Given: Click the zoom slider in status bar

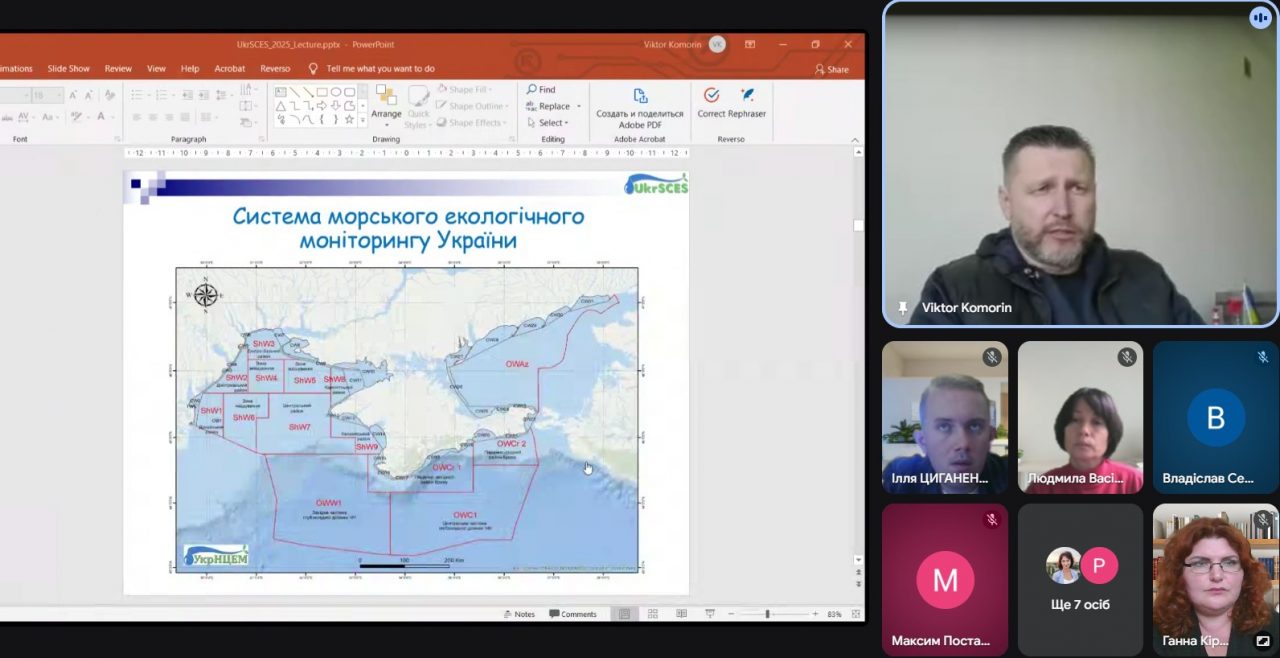Looking at the screenshot, I should click(x=767, y=614).
